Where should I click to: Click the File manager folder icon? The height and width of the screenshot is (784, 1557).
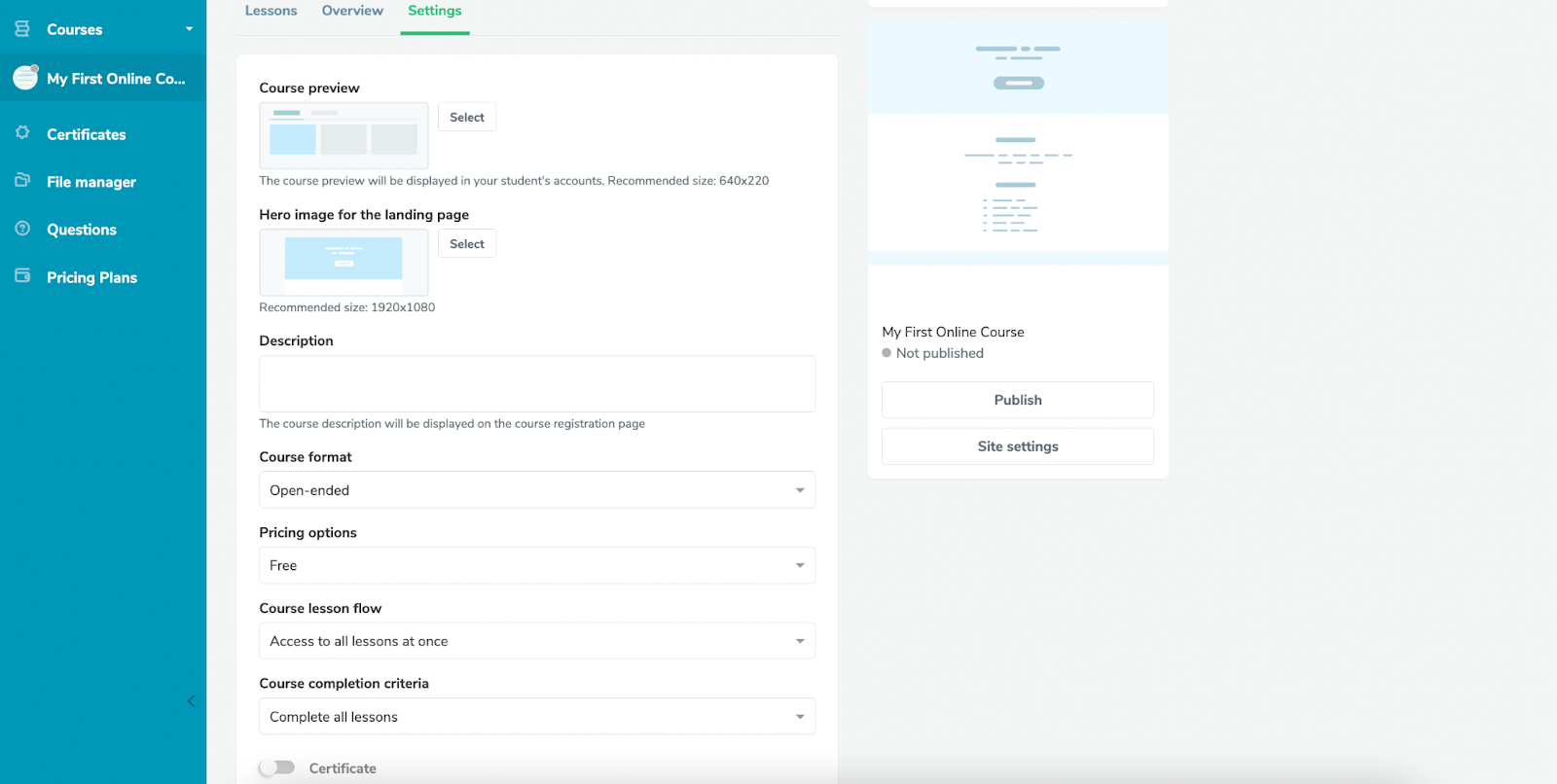click(x=22, y=180)
